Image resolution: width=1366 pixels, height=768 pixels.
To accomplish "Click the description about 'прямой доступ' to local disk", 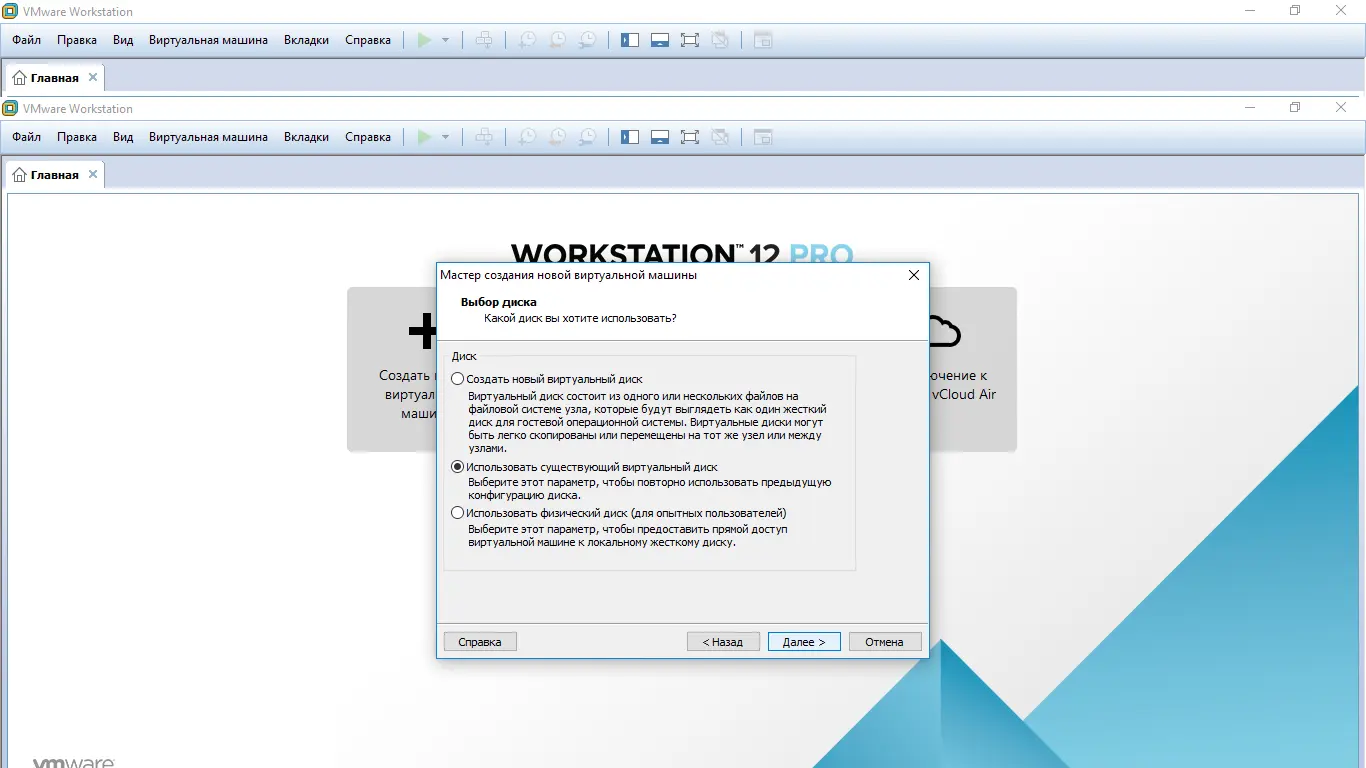I will [628, 536].
